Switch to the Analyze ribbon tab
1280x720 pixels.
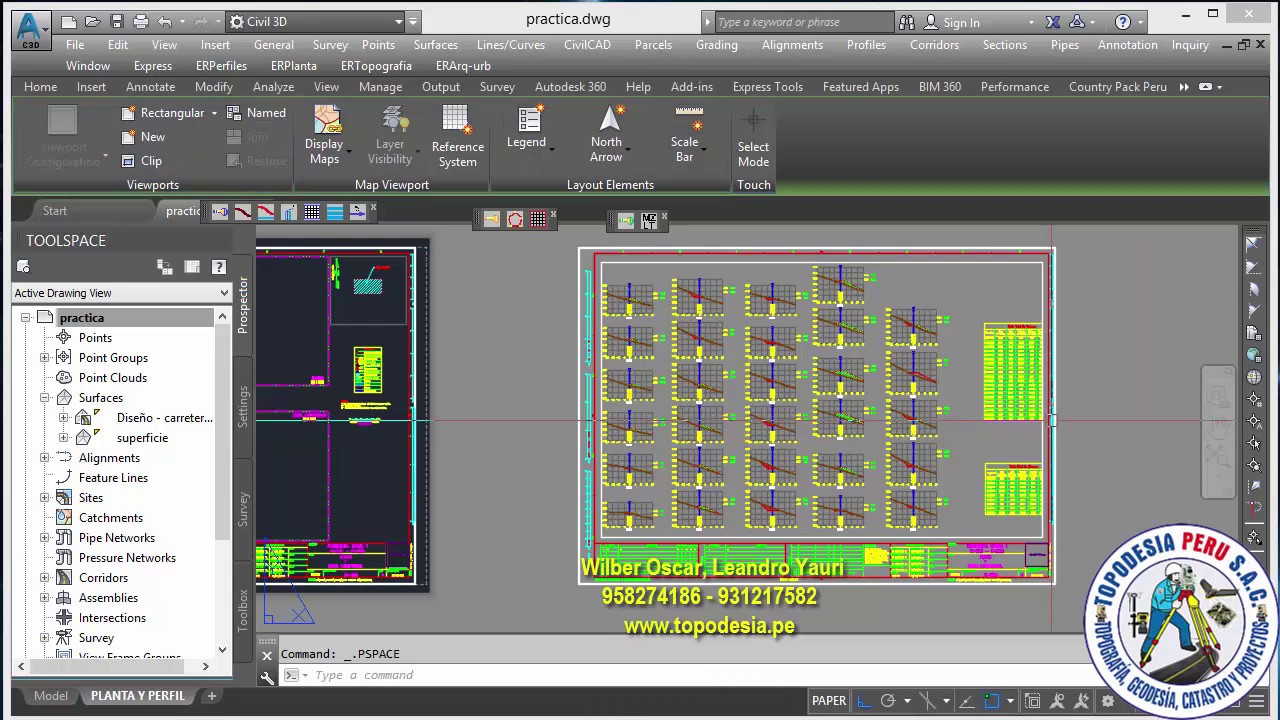[273, 87]
